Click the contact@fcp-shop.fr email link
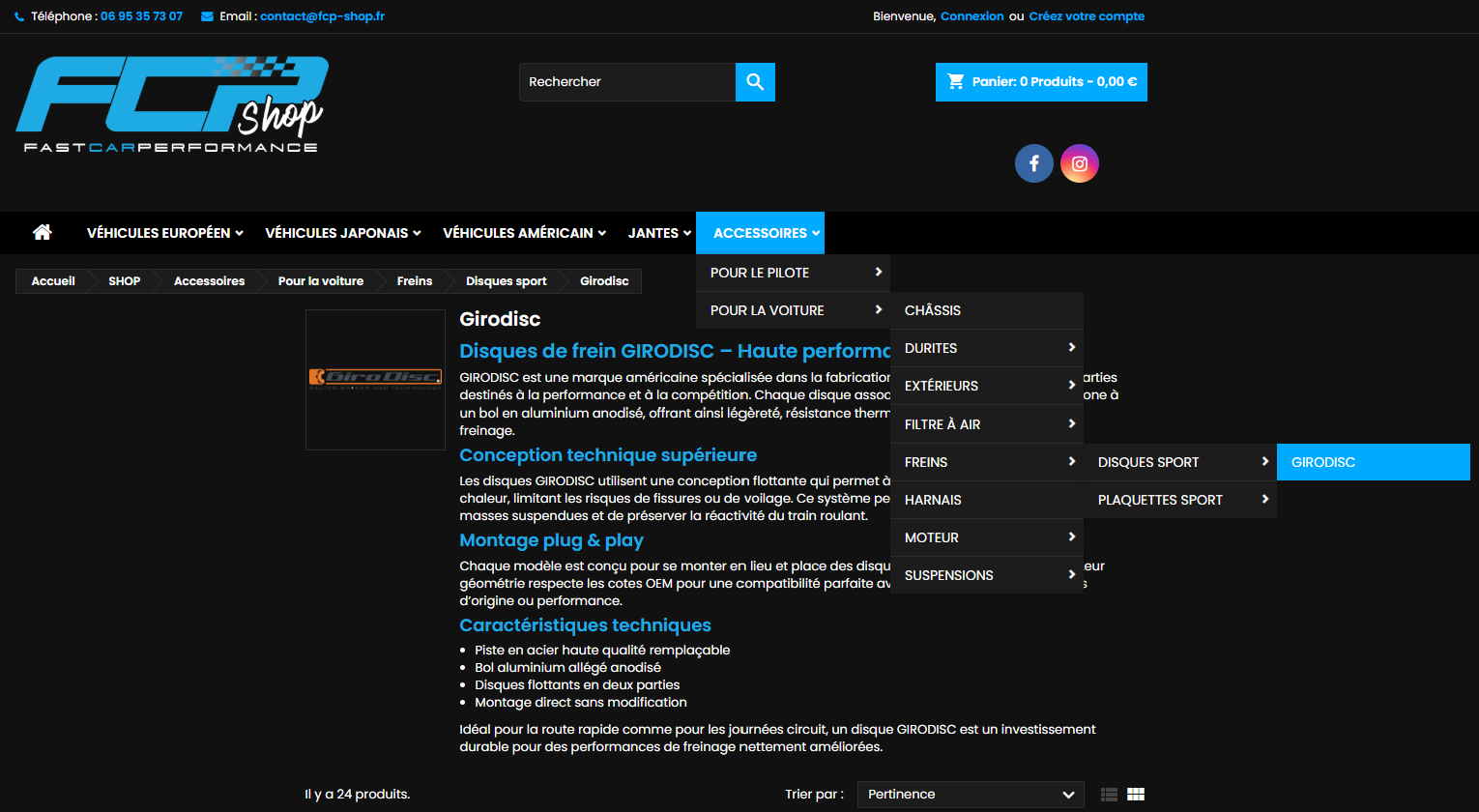Image resolution: width=1479 pixels, height=812 pixels. 322,16
